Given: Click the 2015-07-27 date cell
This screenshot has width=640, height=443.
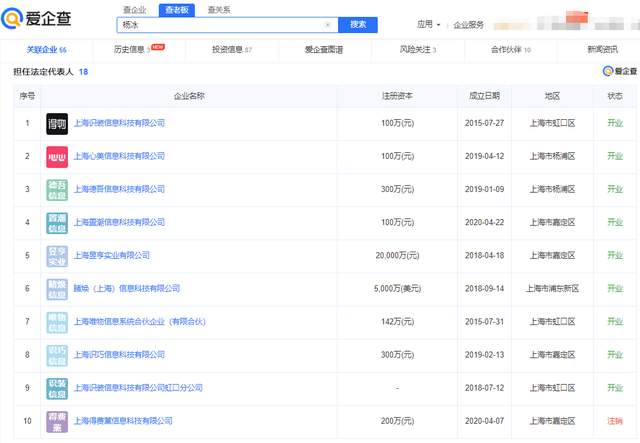Looking at the screenshot, I should 484,123.
